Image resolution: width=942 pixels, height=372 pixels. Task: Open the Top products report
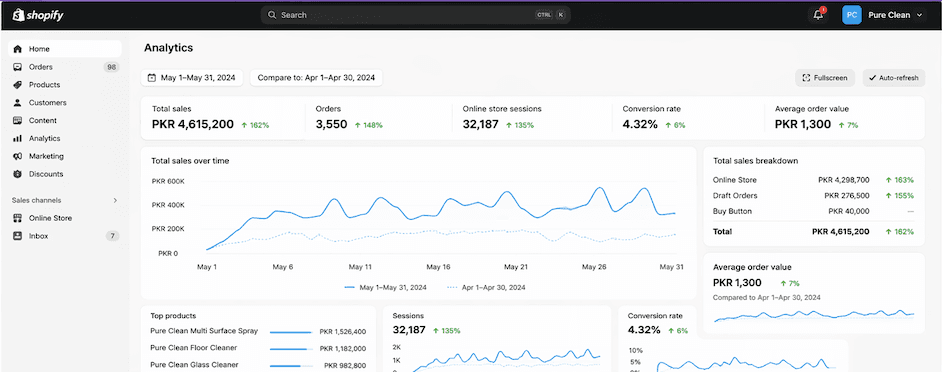click(x=173, y=316)
